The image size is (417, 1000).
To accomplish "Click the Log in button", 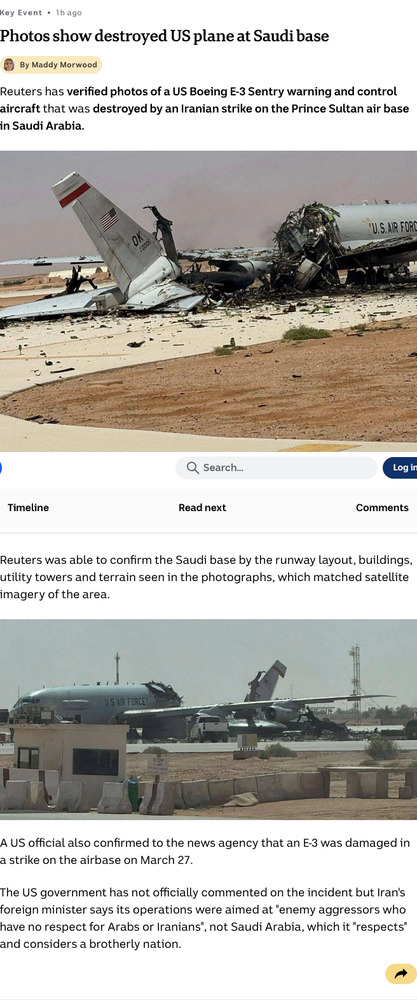I will [x=400, y=467].
